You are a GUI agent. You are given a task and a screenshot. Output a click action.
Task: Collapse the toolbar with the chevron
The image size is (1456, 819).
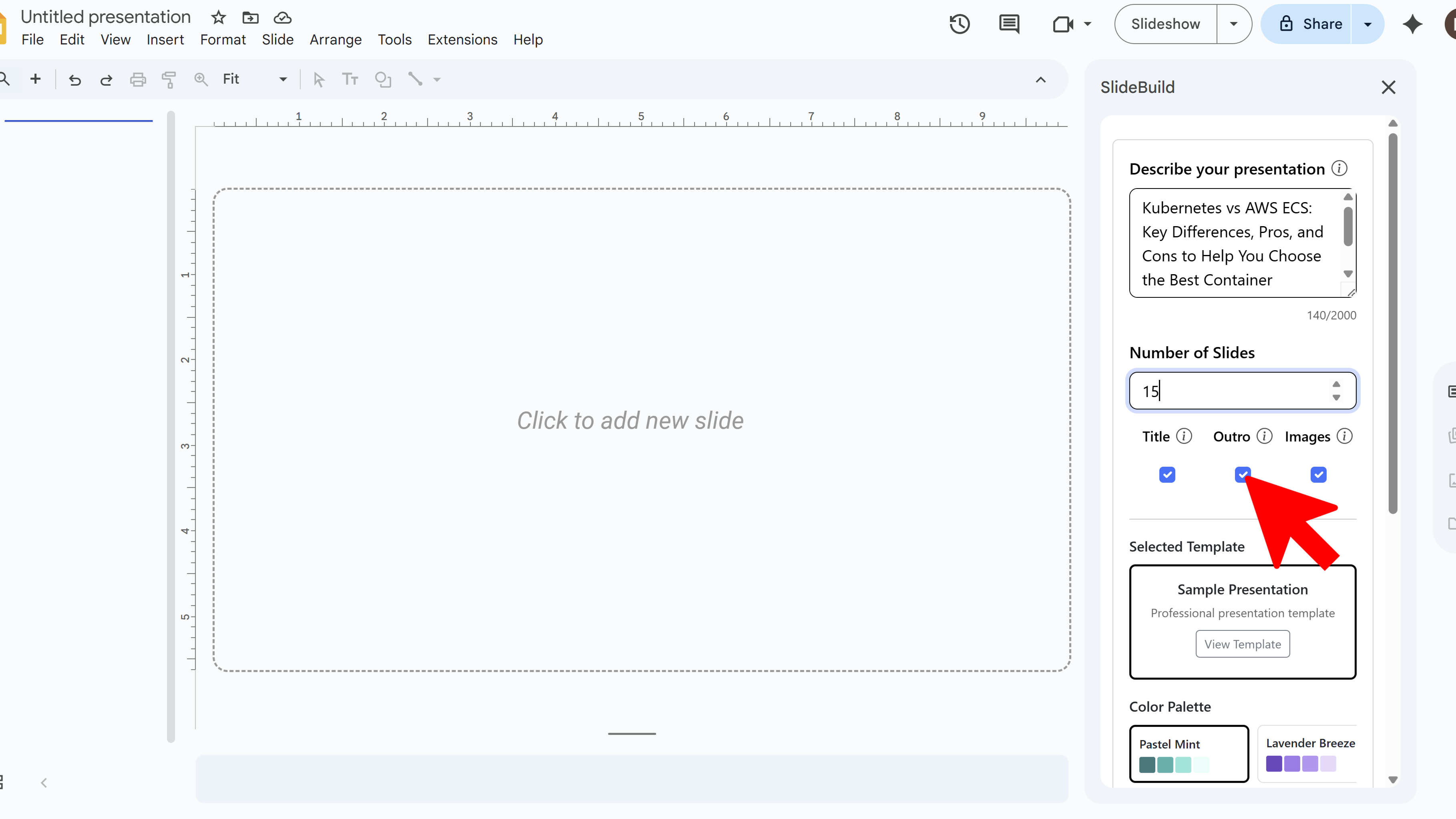click(x=1040, y=80)
